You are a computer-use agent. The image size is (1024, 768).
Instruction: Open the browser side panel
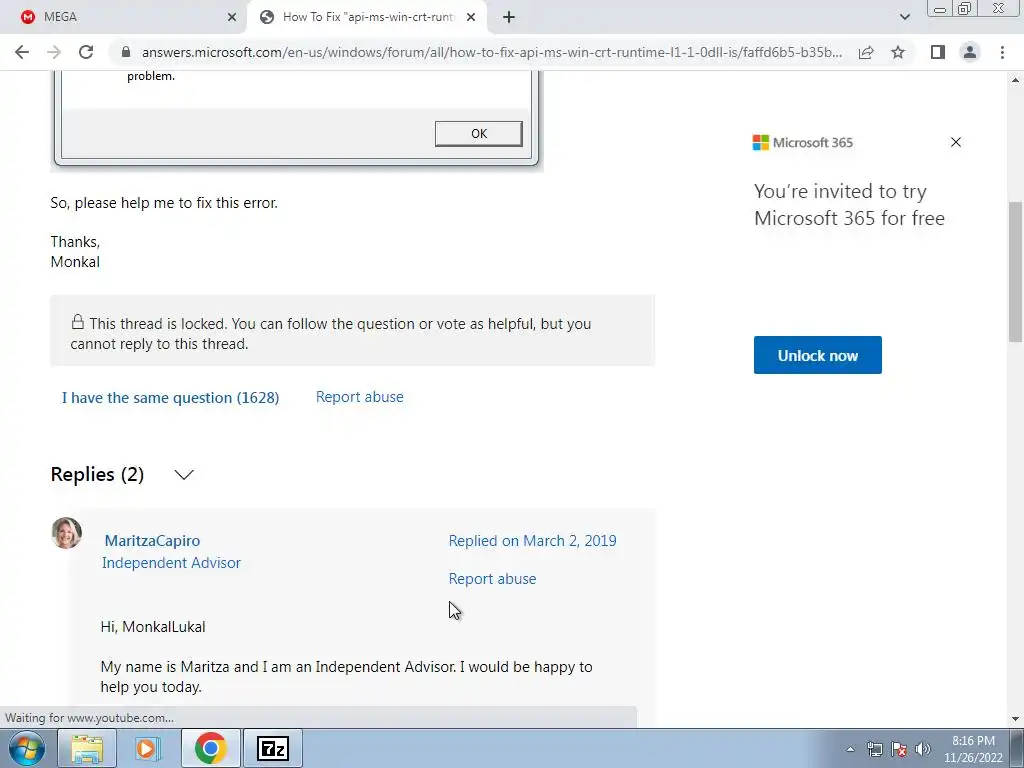click(x=938, y=52)
